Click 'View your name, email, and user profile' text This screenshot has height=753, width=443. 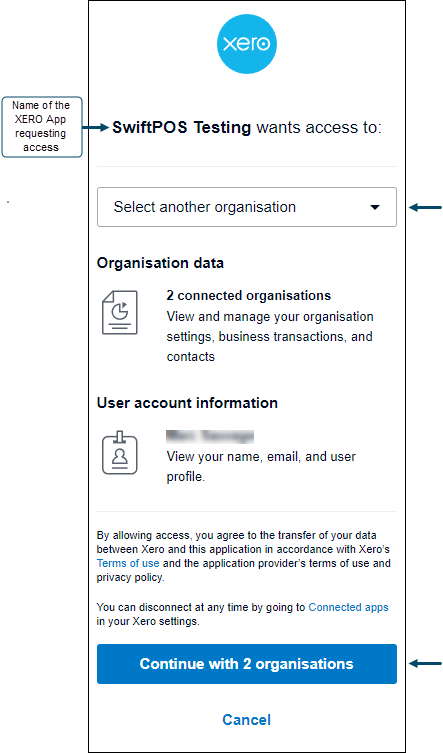click(261, 466)
